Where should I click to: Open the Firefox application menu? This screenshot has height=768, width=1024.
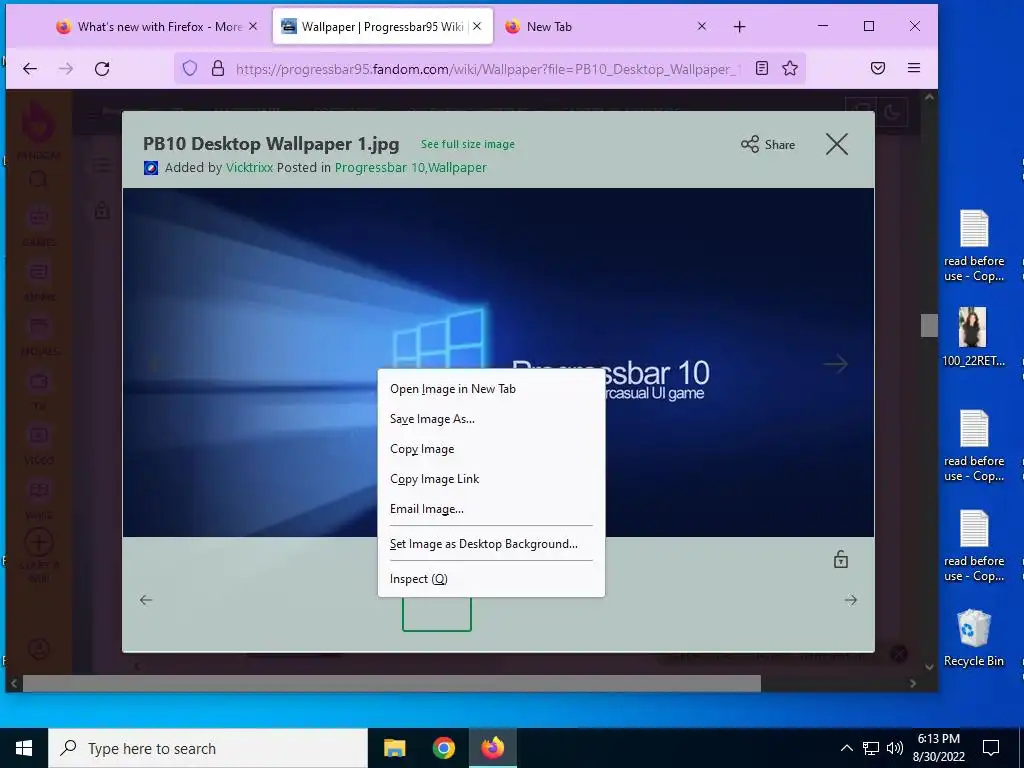pos(914,69)
